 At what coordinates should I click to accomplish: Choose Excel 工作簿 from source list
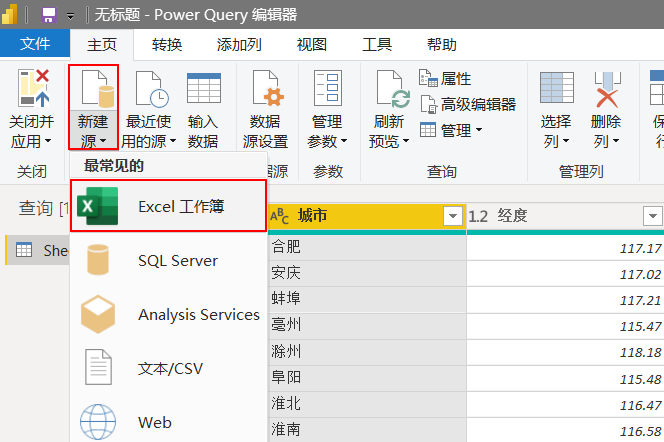tap(169, 206)
